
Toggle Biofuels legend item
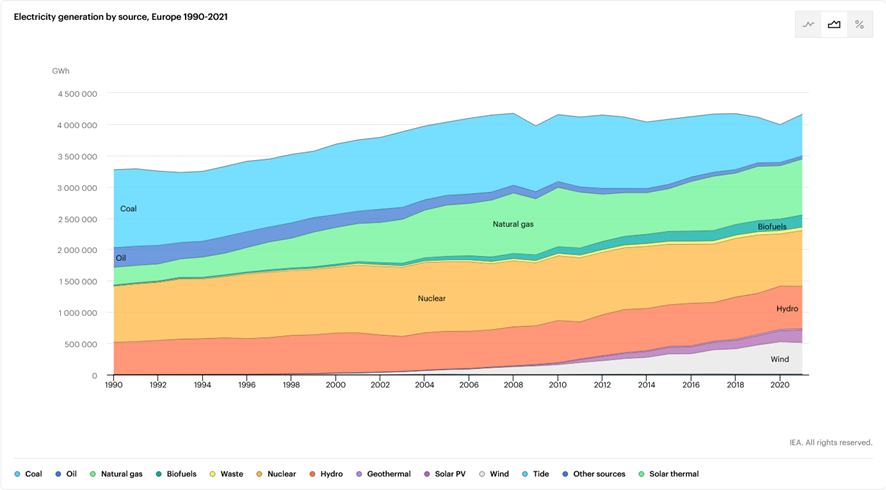pos(176,474)
